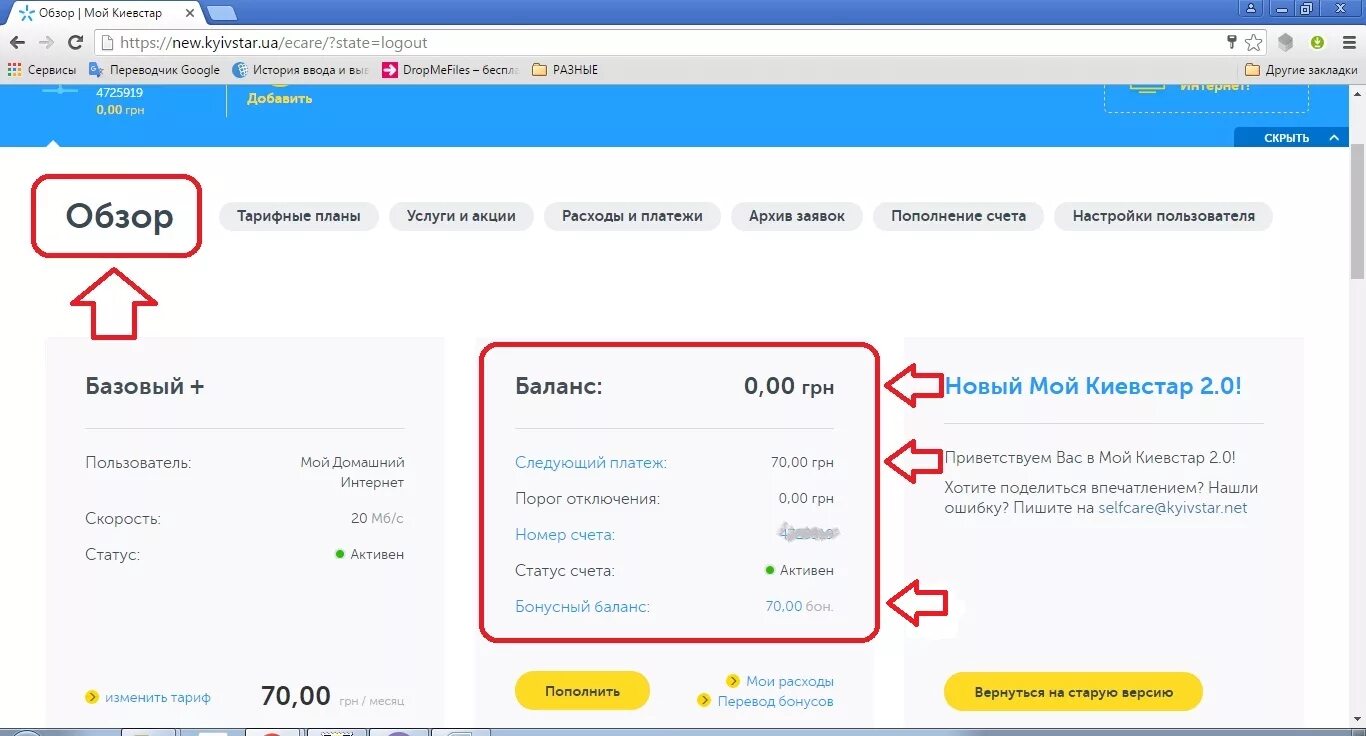This screenshot has width=1366, height=736.
Task: Bookmark this page with the star icon
Action: (1253, 43)
